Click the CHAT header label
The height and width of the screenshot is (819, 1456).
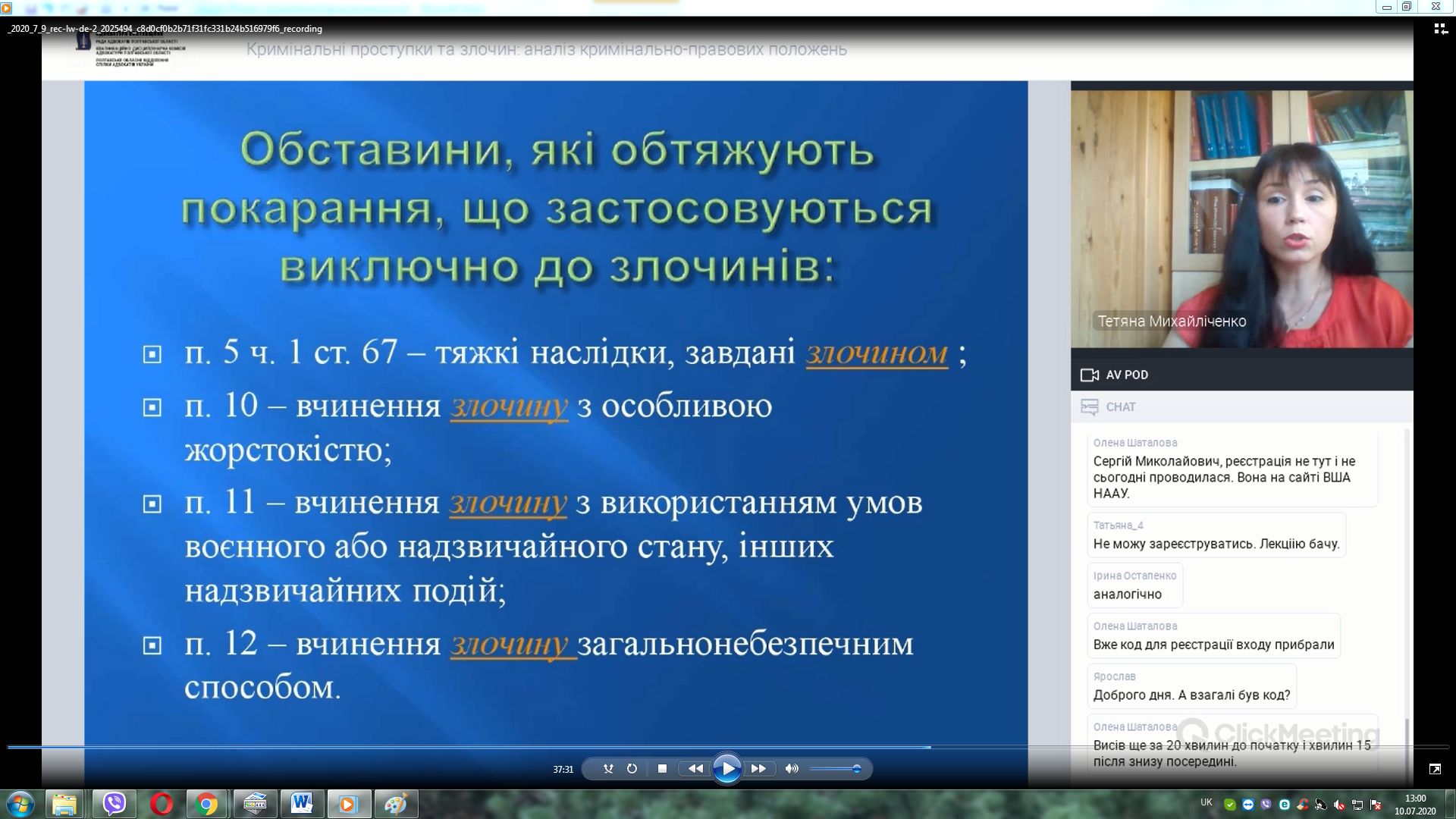pos(1121,407)
